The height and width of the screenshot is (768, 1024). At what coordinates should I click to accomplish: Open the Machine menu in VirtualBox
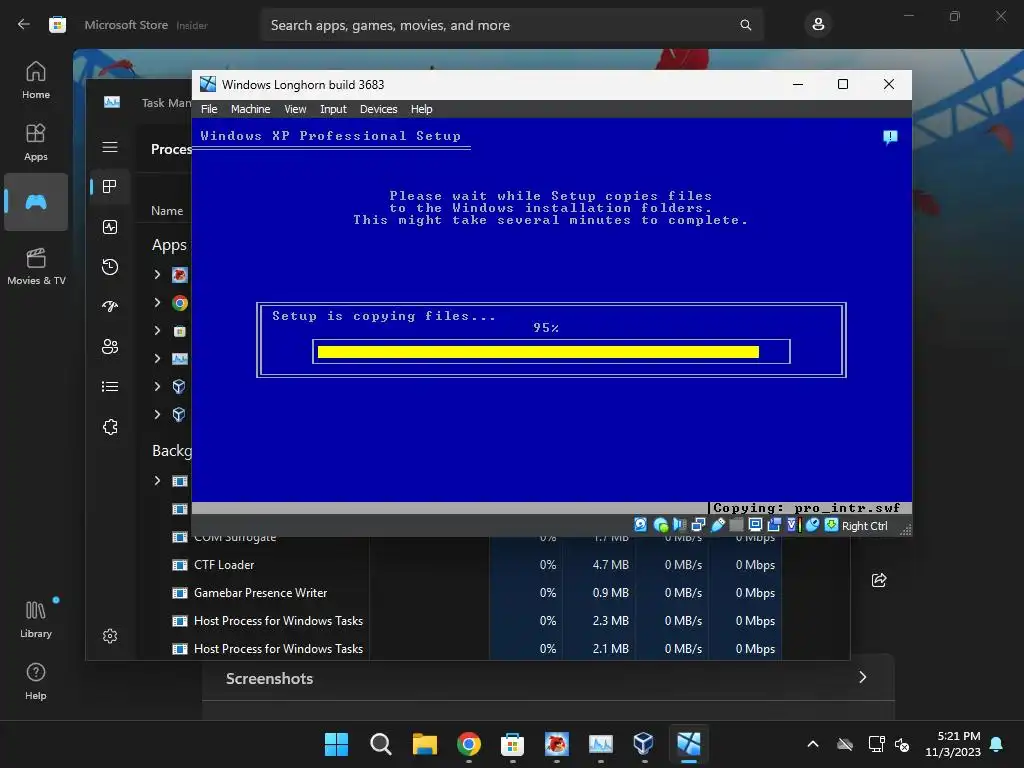click(x=250, y=109)
